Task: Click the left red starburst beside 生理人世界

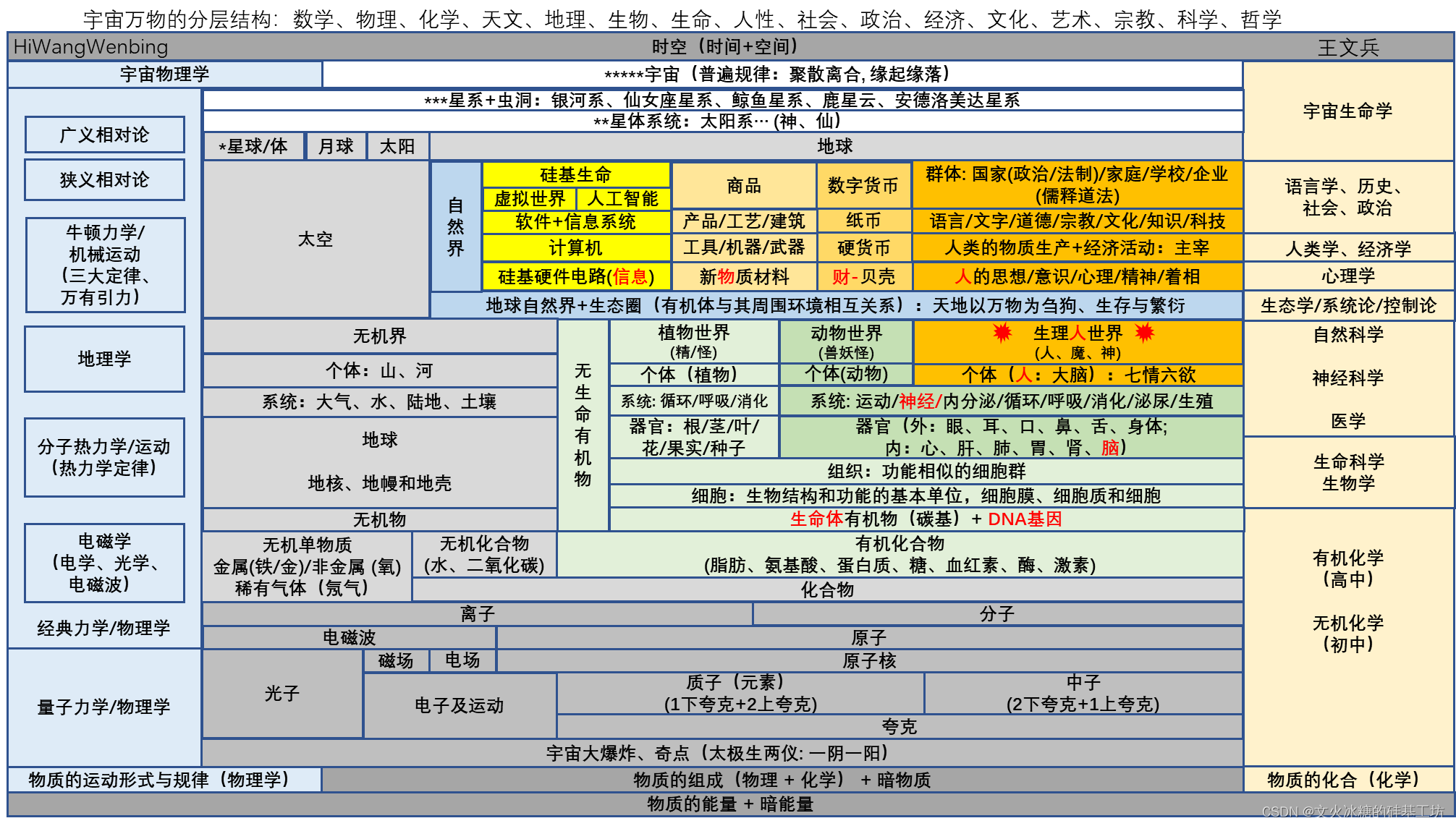Action: coord(1002,333)
